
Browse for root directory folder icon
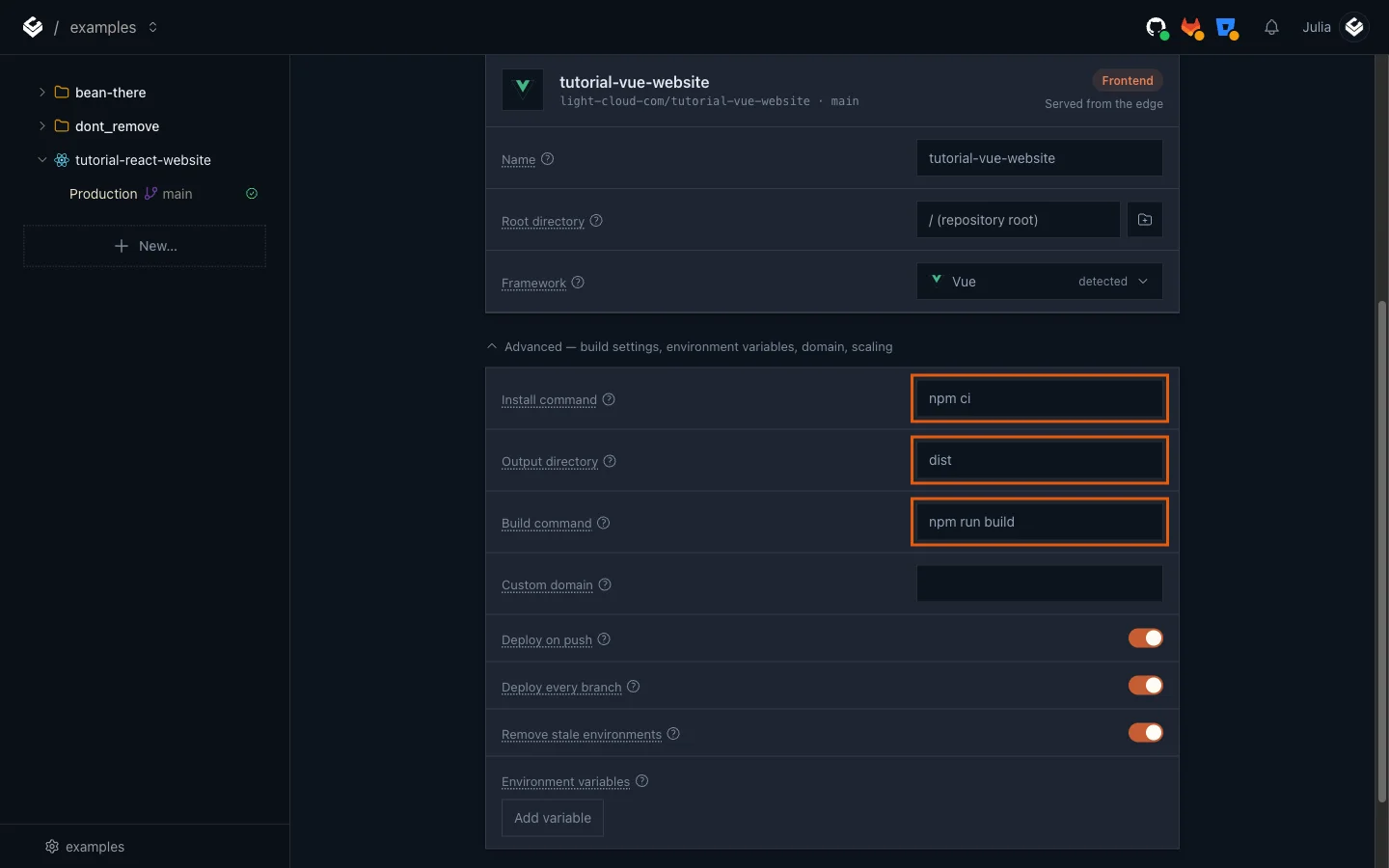[1145, 220]
